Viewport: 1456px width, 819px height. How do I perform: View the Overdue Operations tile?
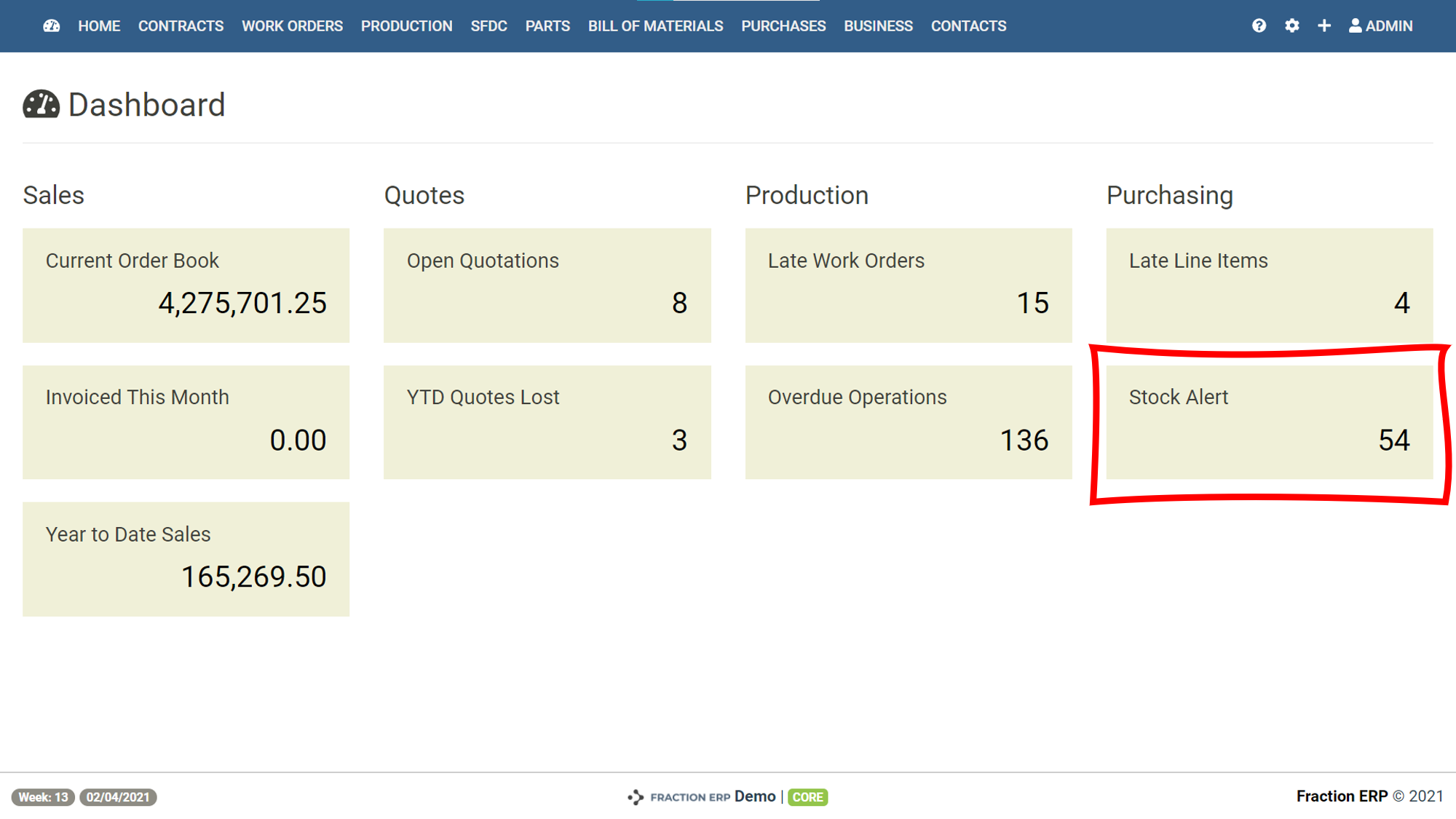tap(908, 422)
